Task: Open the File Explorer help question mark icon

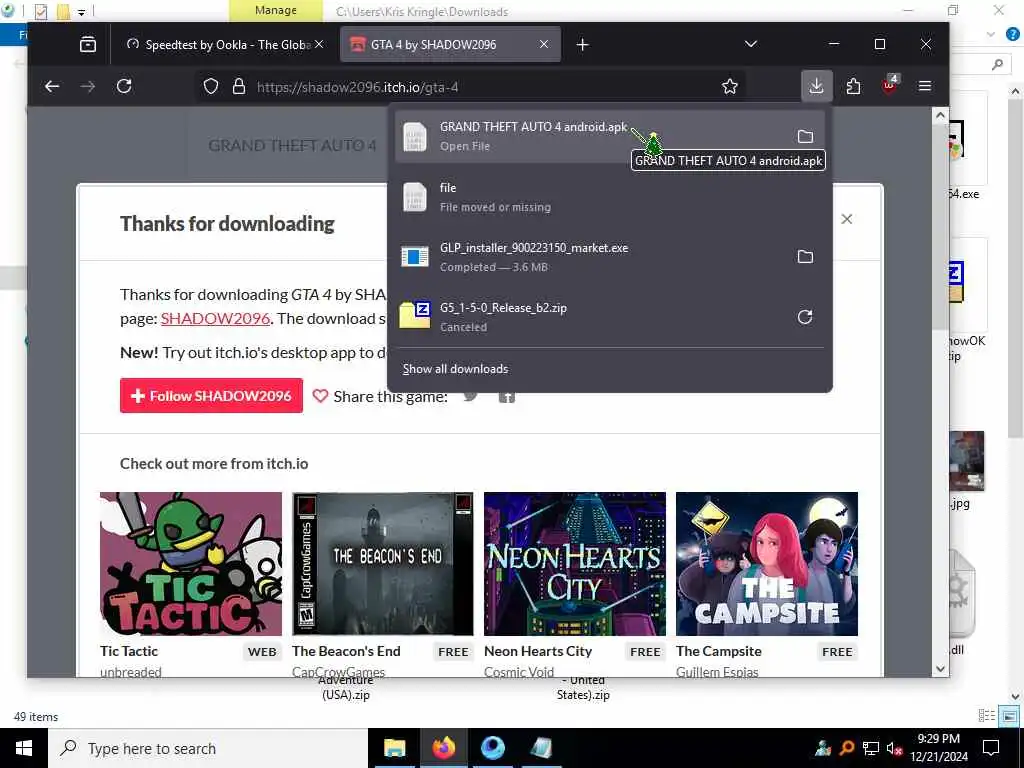Action: (x=1013, y=34)
